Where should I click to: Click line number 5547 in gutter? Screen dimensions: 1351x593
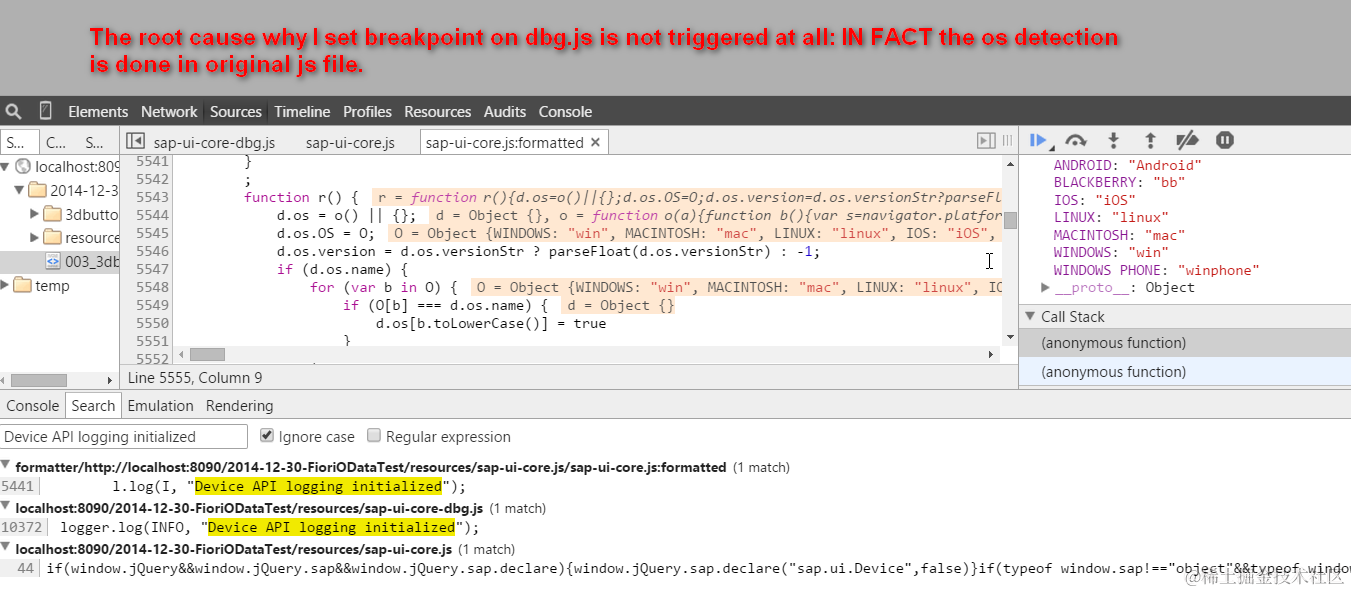(x=152, y=269)
